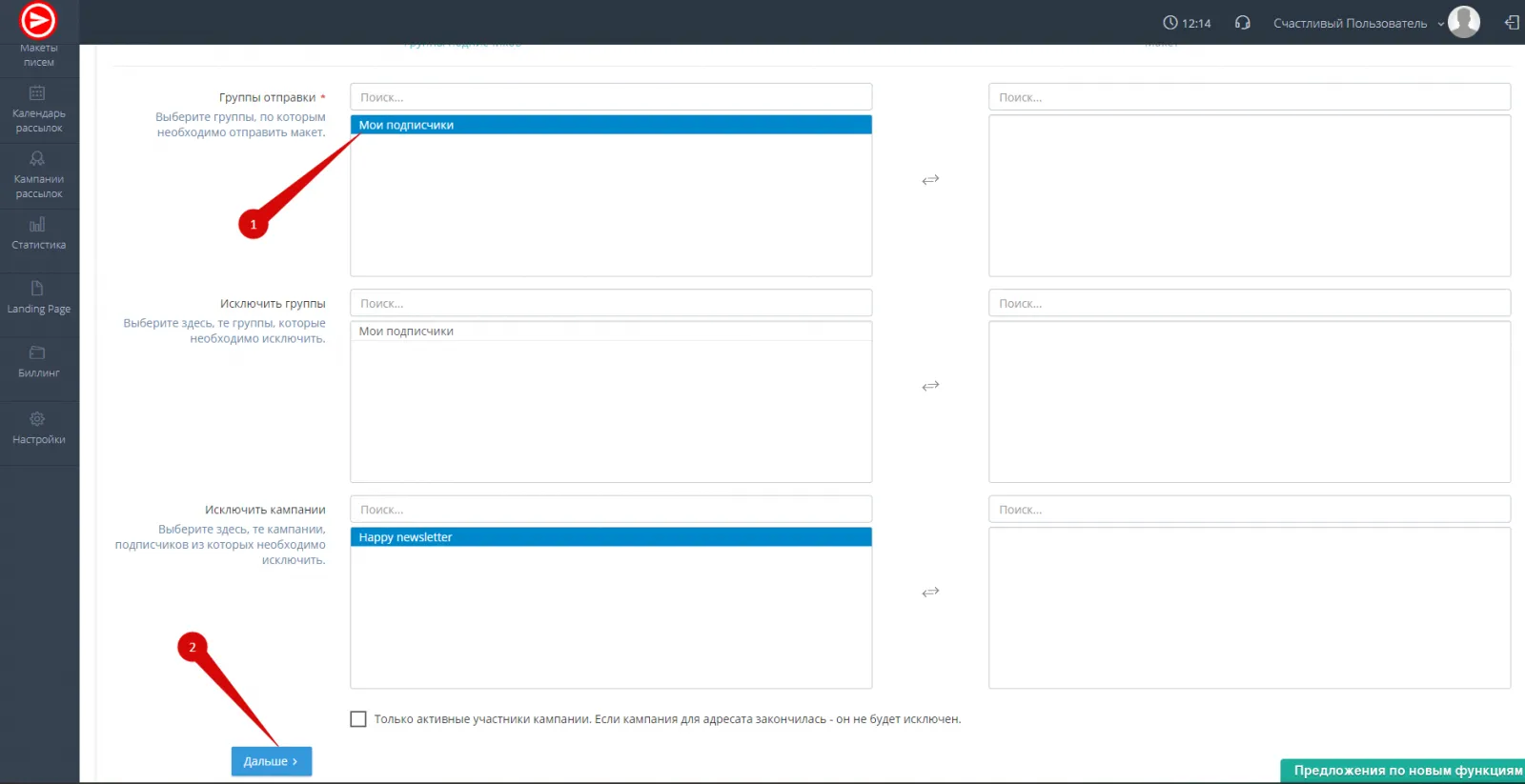1525x784 pixels.
Task: Enable 'Только активные участники кампании' checkbox
Action: (x=358, y=719)
